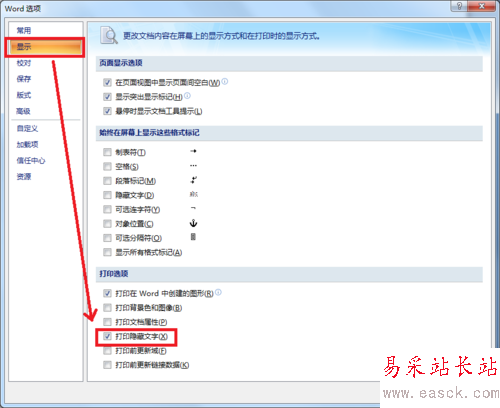
Task: Click the object anchor symbol icon
Action: 193,223
